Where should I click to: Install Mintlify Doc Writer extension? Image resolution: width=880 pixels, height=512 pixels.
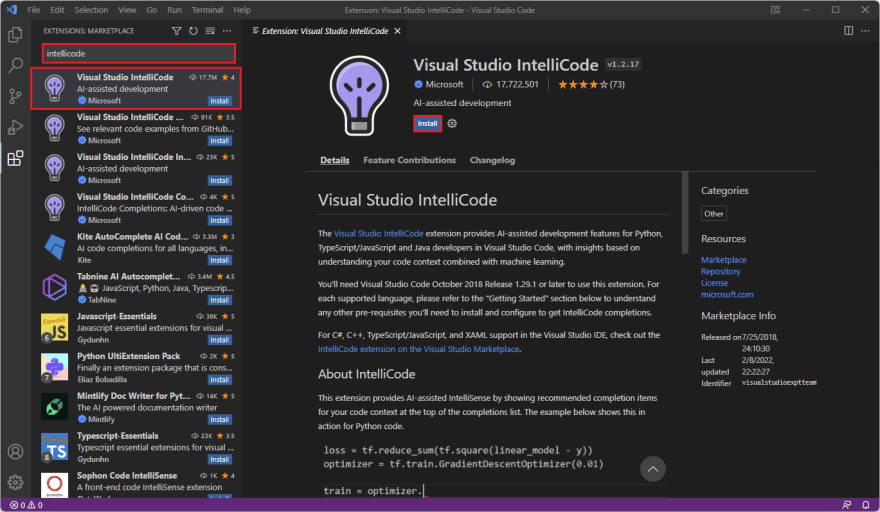(219, 420)
